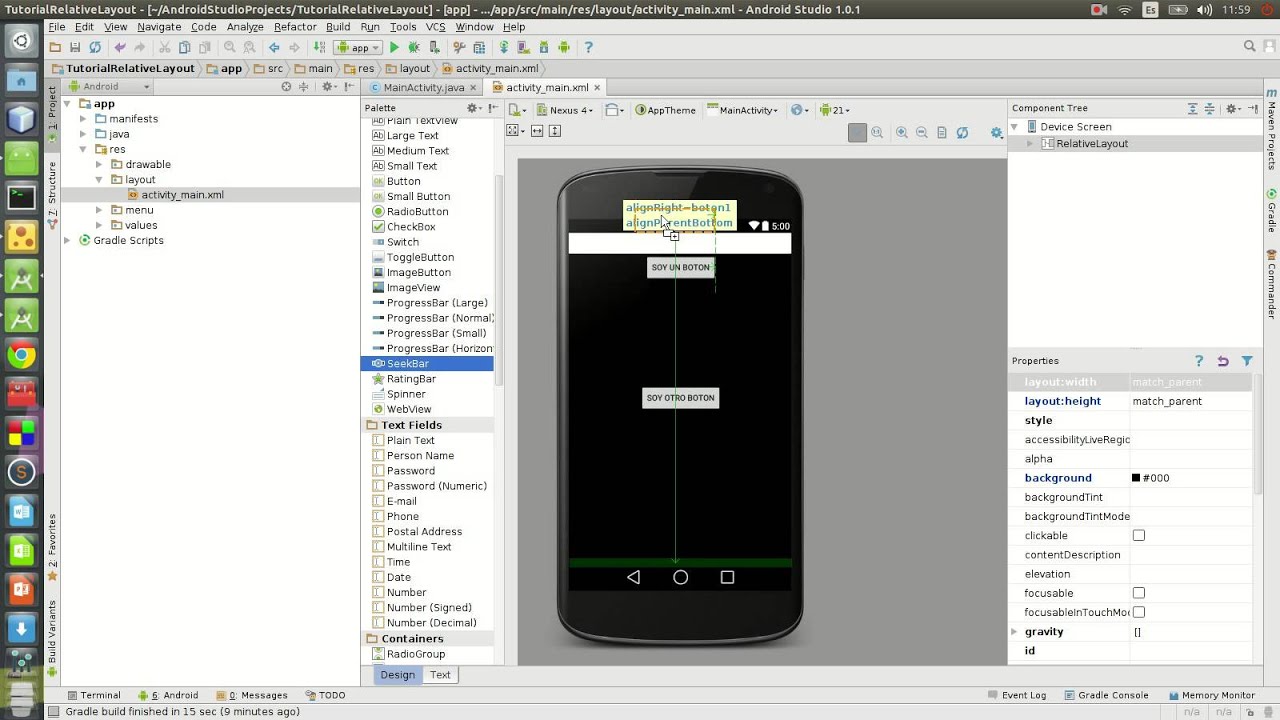Click the Palette list vertical scrollbar
Image resolution: width=1280 pixels, height=720 pixels.
(499, 280)
